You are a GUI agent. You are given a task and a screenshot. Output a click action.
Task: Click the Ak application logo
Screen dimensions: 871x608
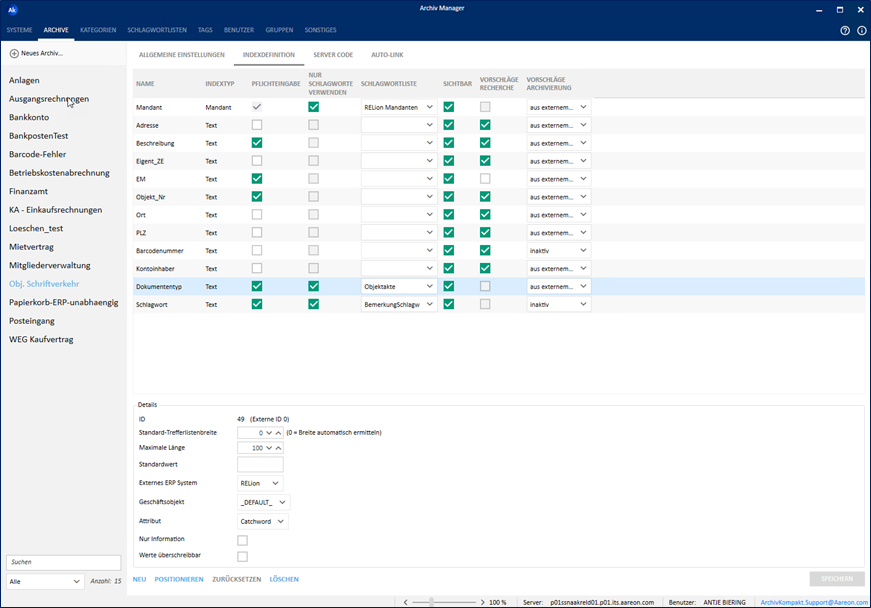pos(13,9)
